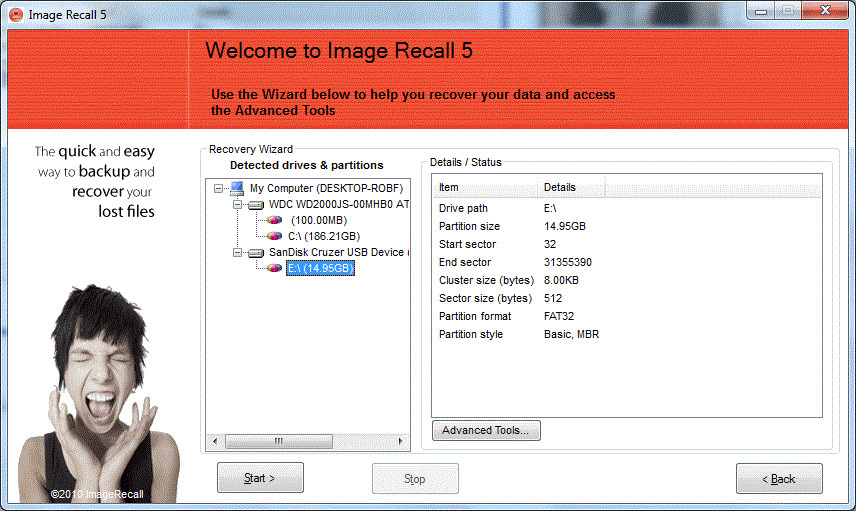Click the horizontal scrollbar thumb in drive tree
The height and width of the screenshot is (511, 856).
click(x=278, y=441)
